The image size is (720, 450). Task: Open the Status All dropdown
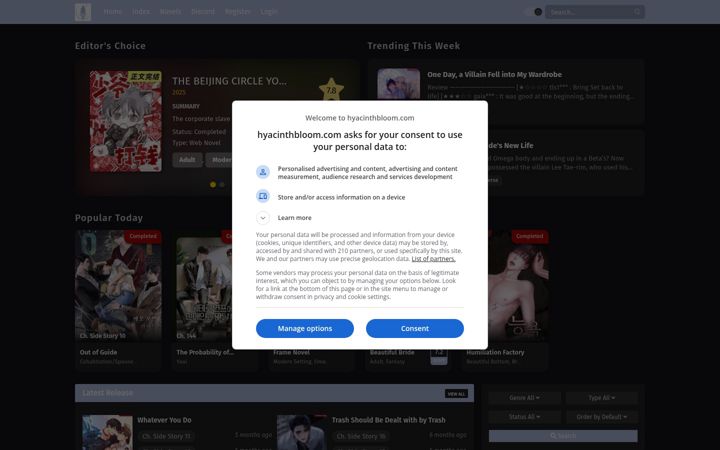[x=524, y=417]
